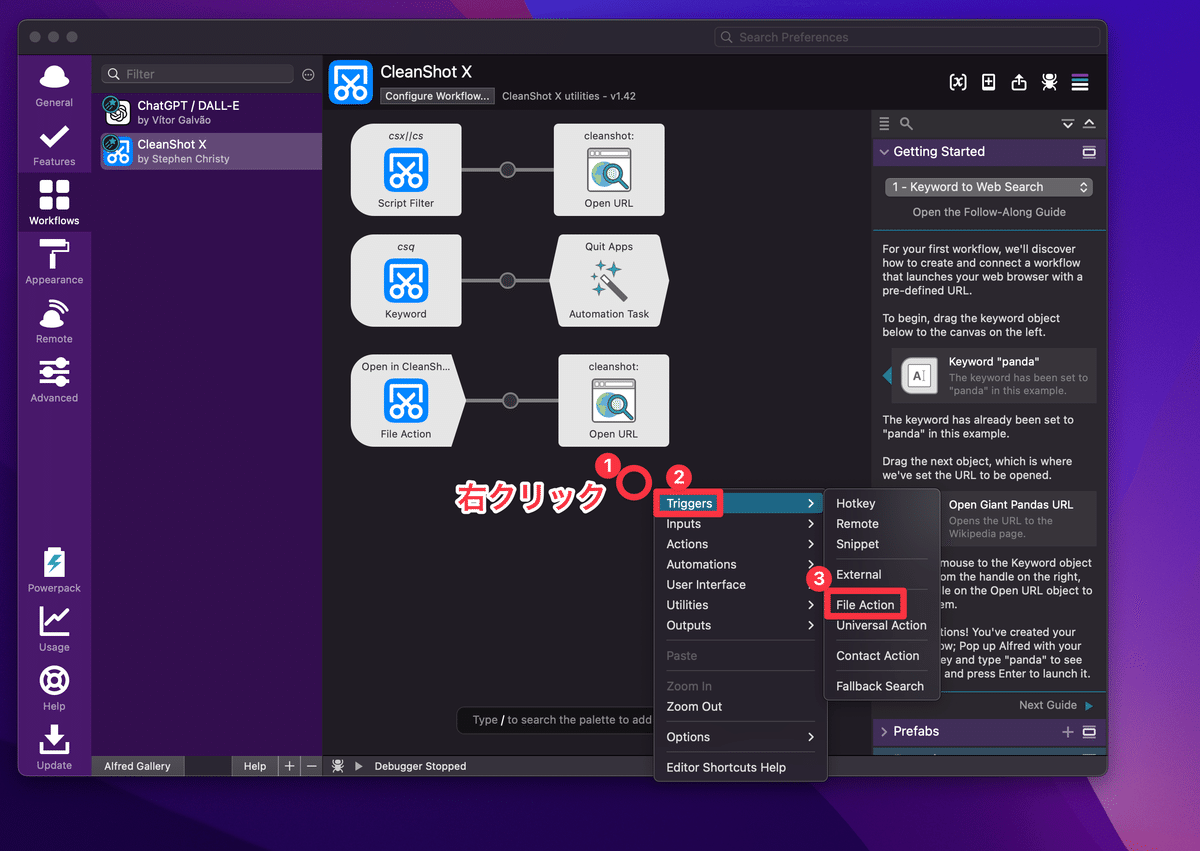Click the collapse all sections arrow
This screenshot has width=1200, height=851.
(1089, 124)
